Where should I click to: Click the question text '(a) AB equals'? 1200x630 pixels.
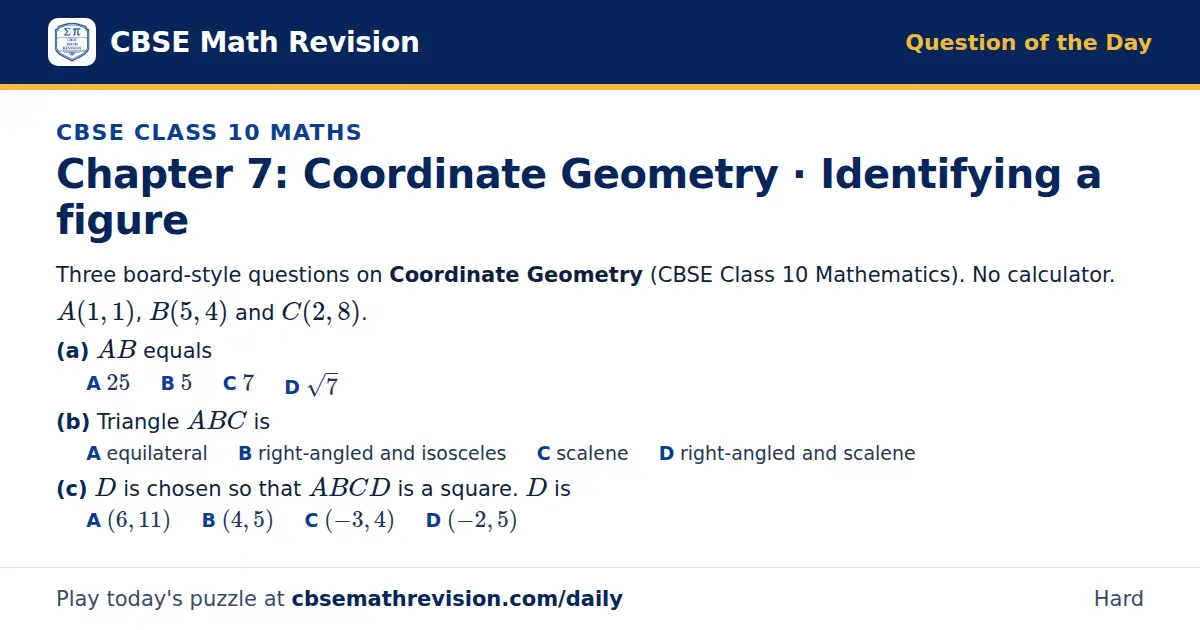pos(134,351)
